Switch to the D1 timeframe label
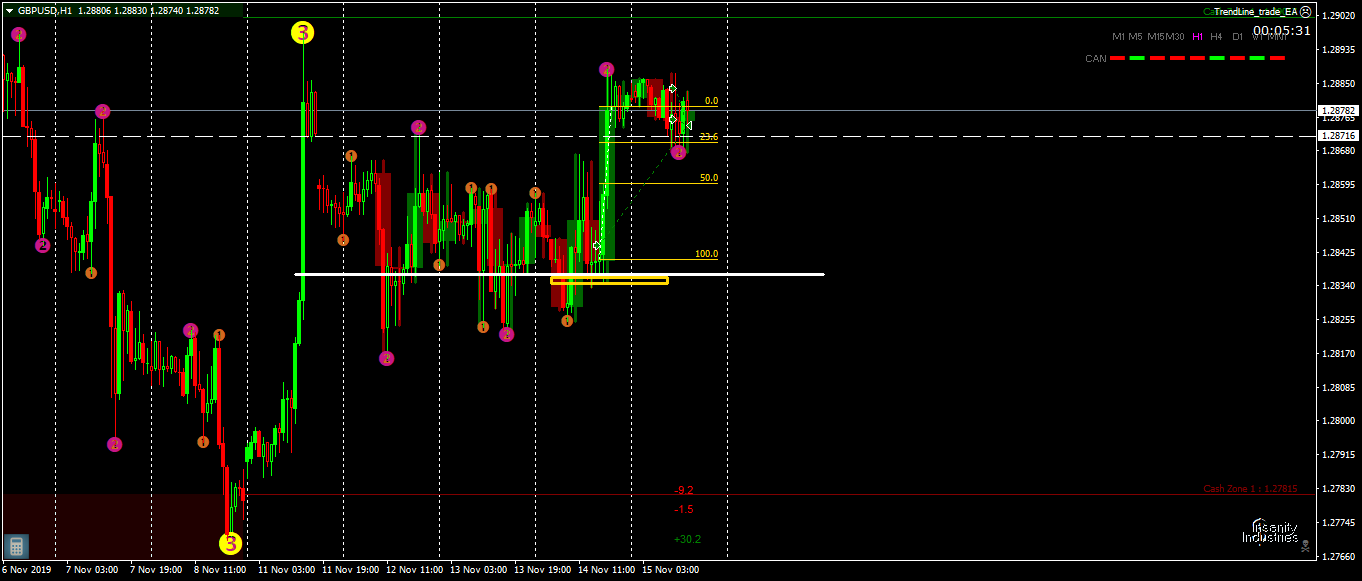 (x=1237, y=36)
